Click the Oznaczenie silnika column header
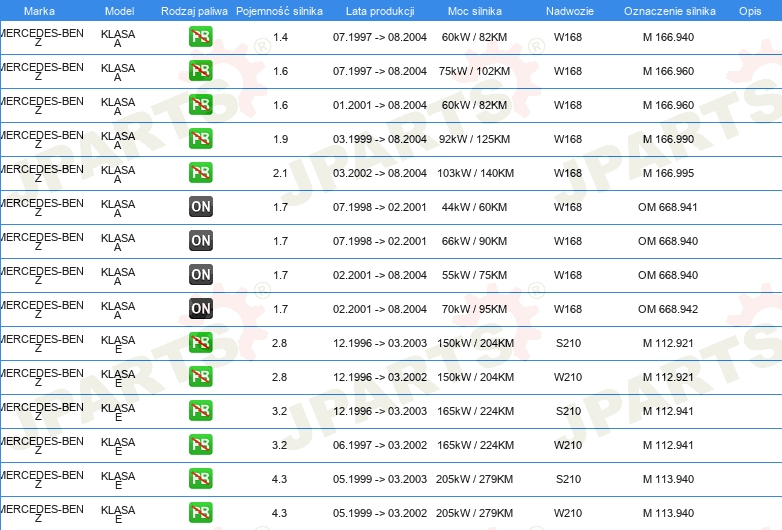 click(x=670, y=11)
